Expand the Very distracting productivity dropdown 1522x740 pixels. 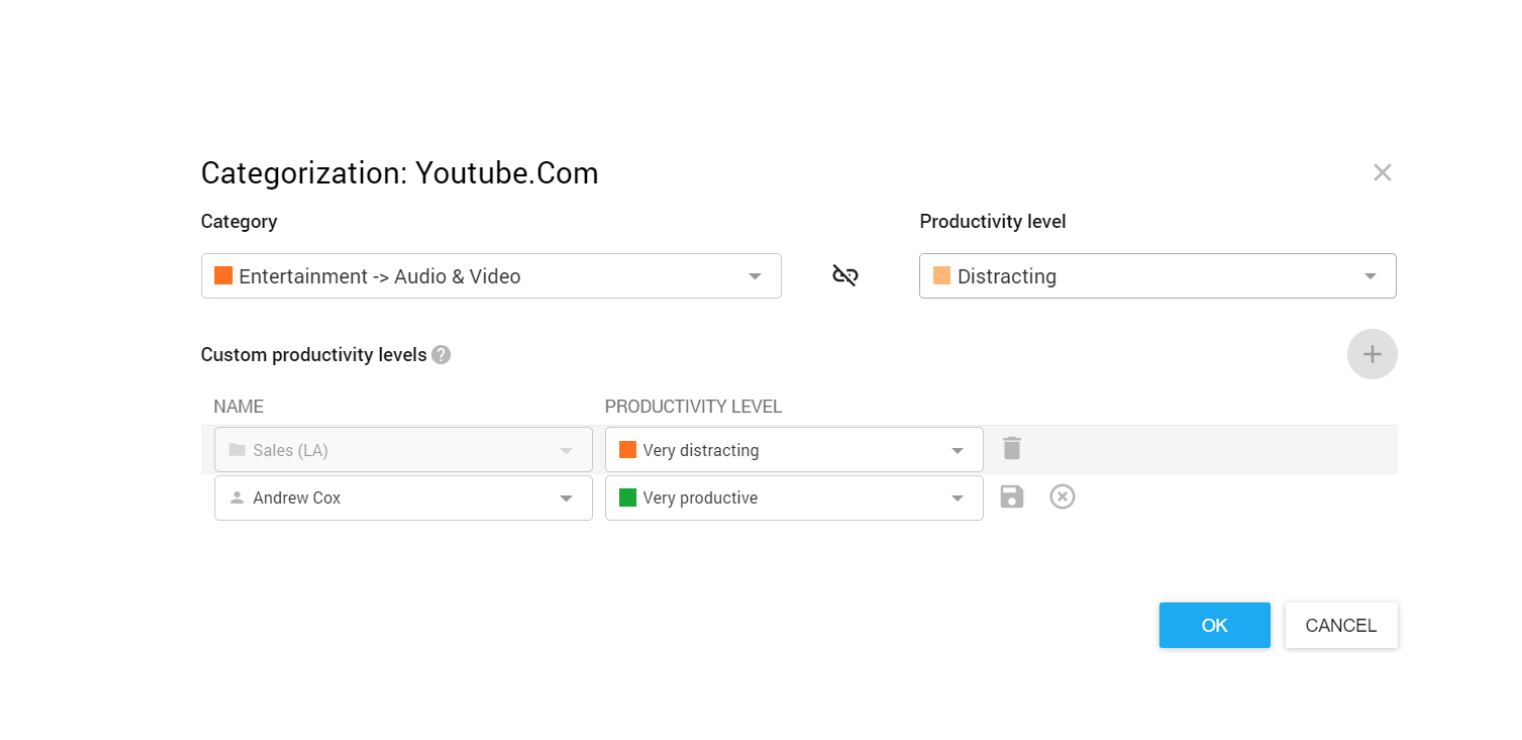tap(794, 450)
